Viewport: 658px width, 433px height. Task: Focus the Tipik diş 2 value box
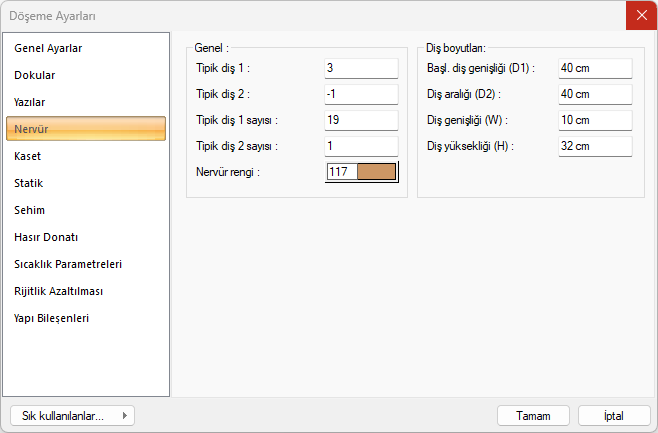[361, 94]
